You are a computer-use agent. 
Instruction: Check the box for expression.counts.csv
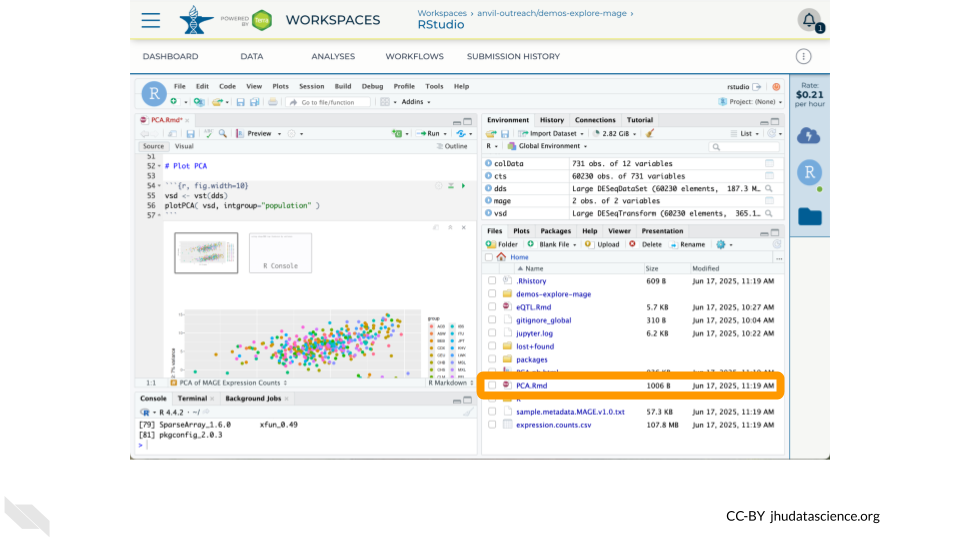tap(492, 425)
